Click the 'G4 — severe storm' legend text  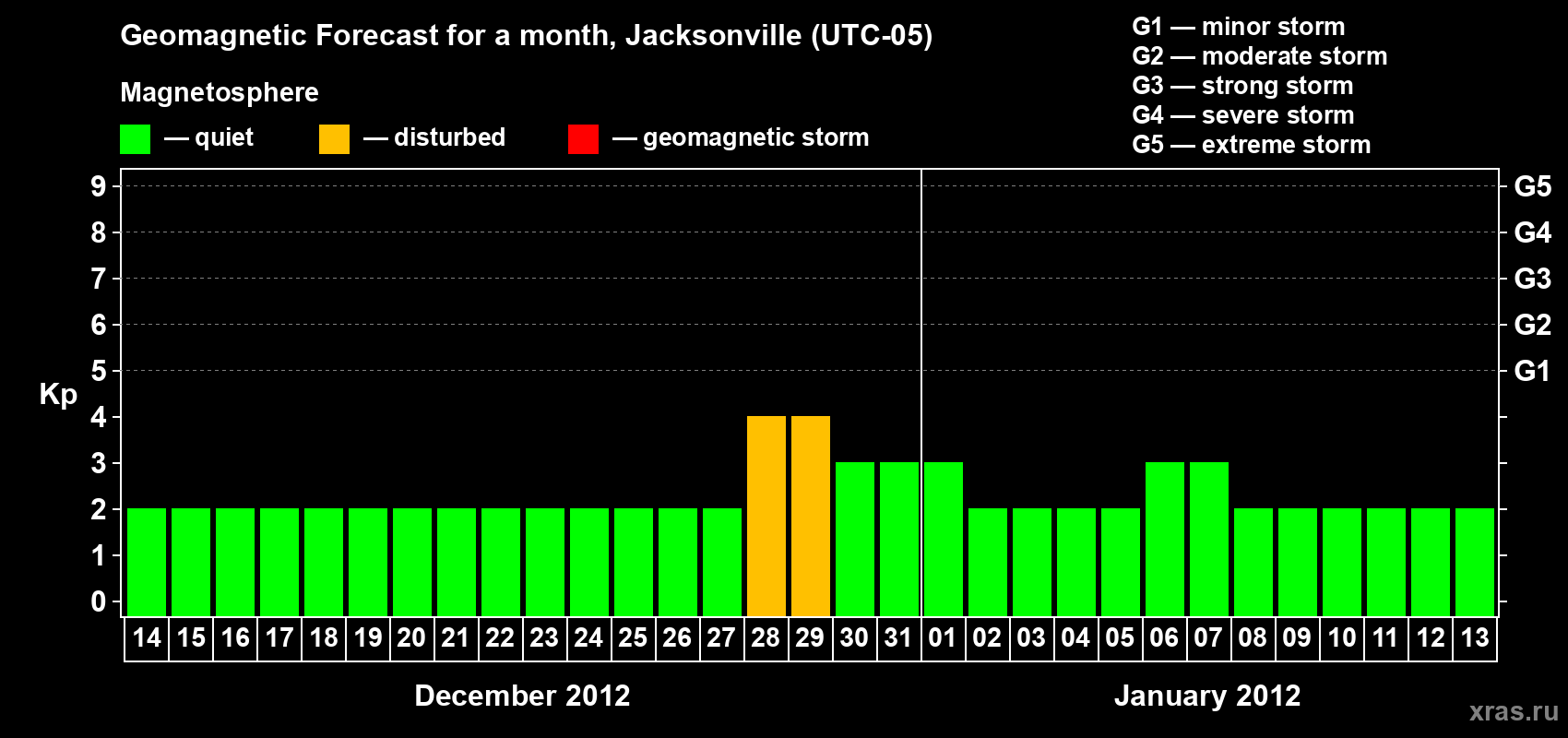[1243, 115]
